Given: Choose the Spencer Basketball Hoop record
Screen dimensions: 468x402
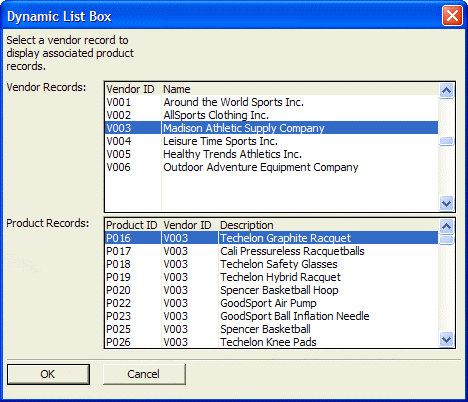Looking at the screenshot, I should click(x=271, y=290).
